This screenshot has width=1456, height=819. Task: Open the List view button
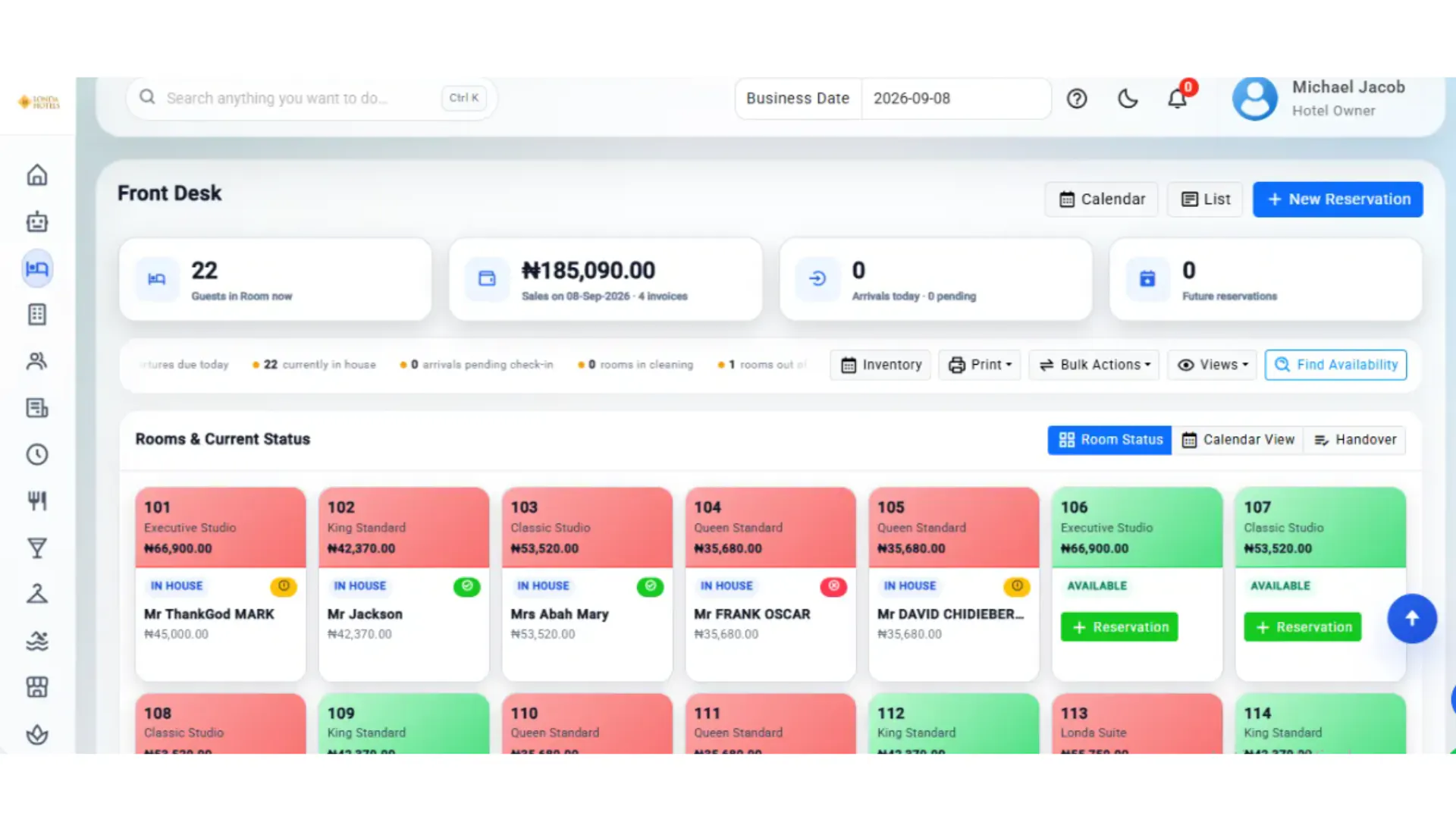point(1205,199)
